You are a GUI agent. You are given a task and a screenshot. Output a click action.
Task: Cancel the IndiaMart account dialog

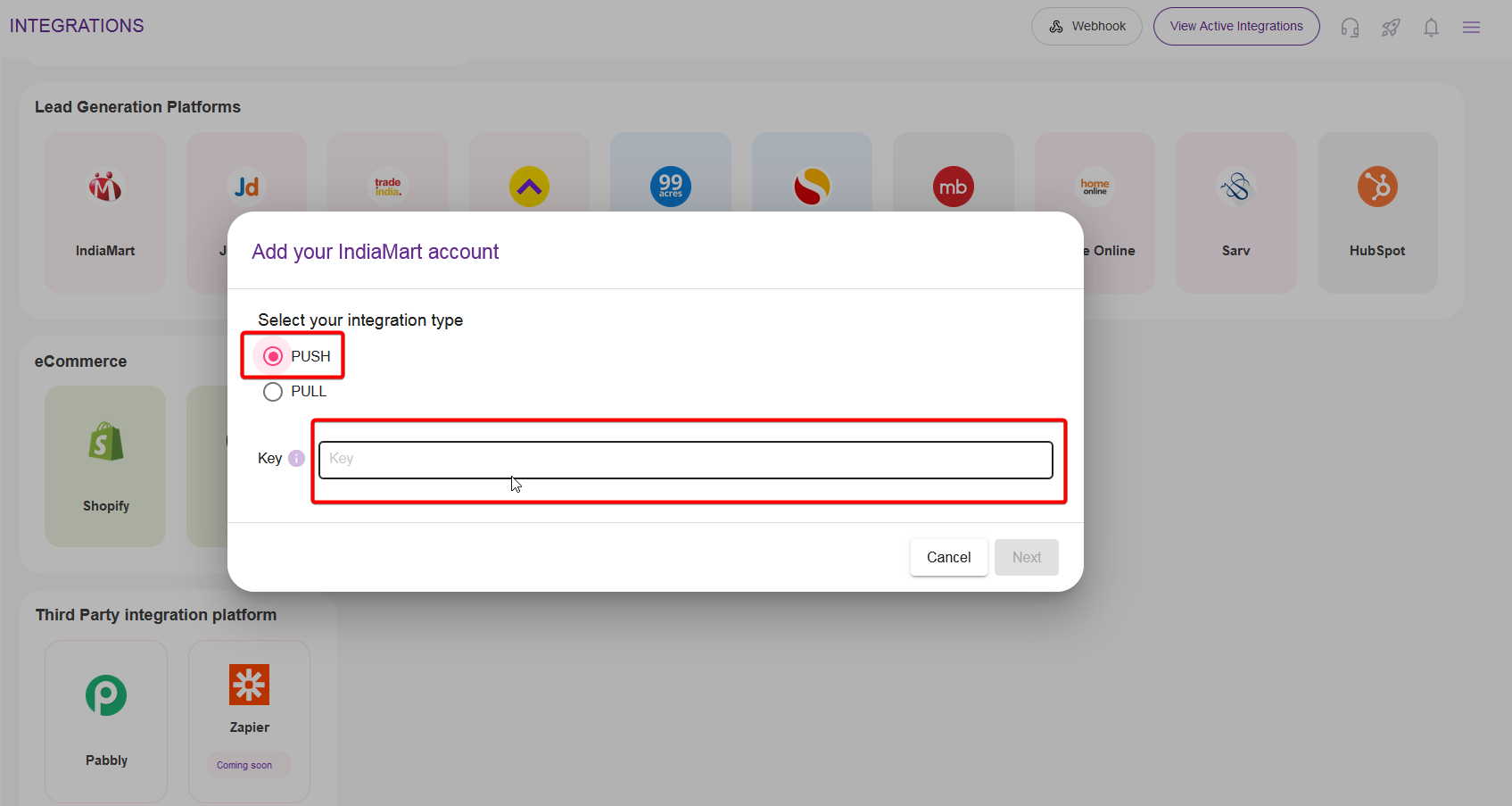click(948, 557)
